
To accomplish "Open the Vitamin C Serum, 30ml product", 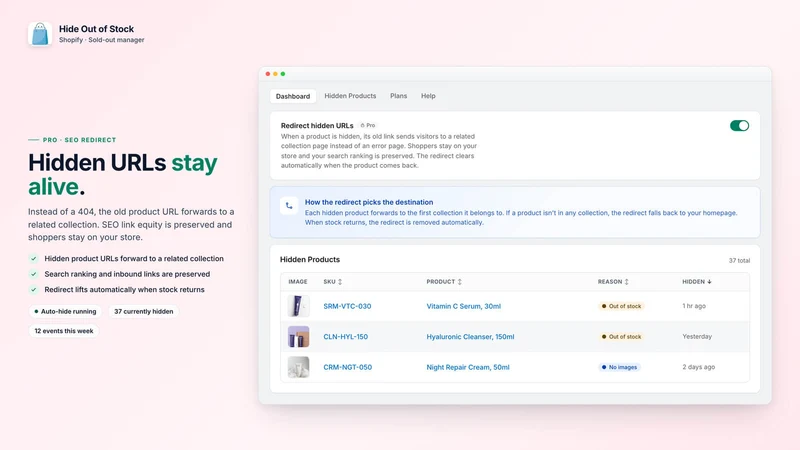I will click(463, 306).
